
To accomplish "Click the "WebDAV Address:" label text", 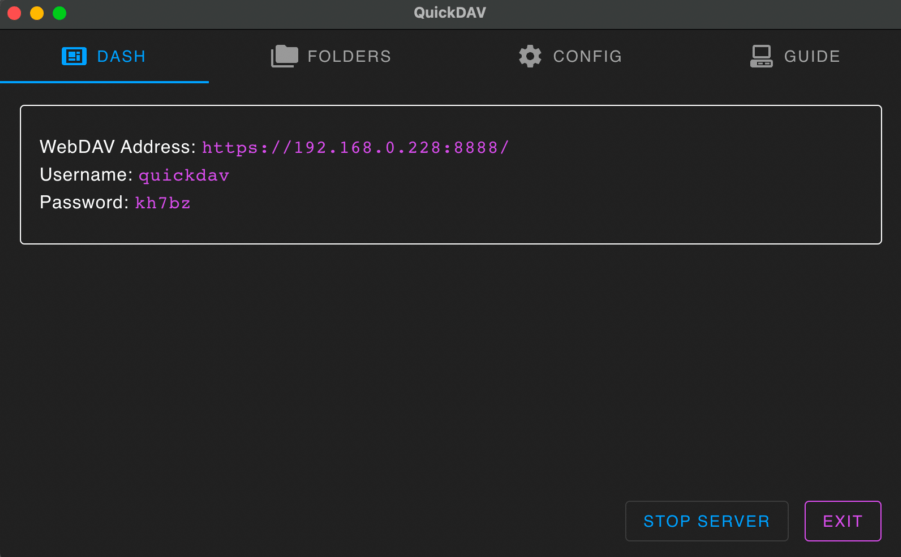I will pyautogui.click(x=118, y=147).
